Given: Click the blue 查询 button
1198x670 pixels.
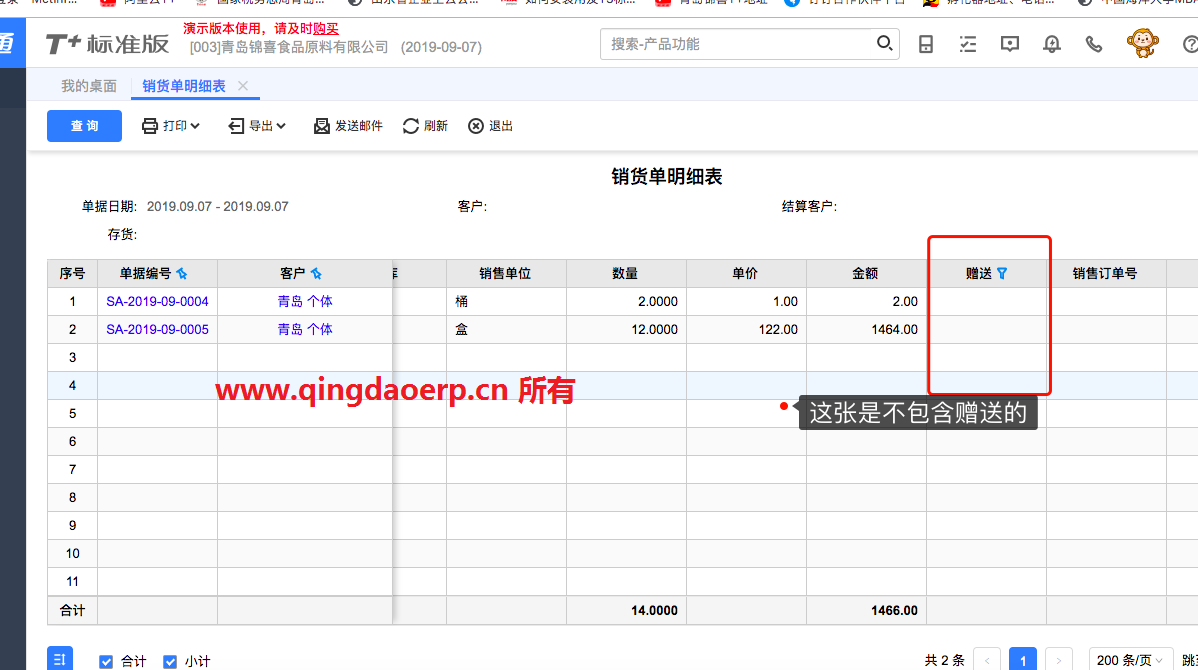Looking at the screenshot, I should [84, 126].
